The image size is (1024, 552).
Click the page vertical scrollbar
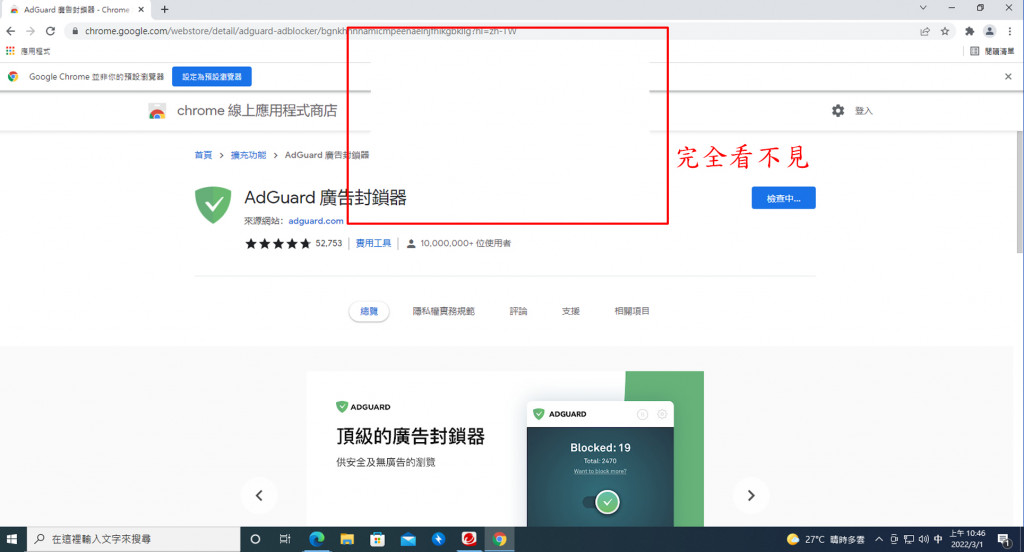pyautogui.click(x=1019, y=192)
